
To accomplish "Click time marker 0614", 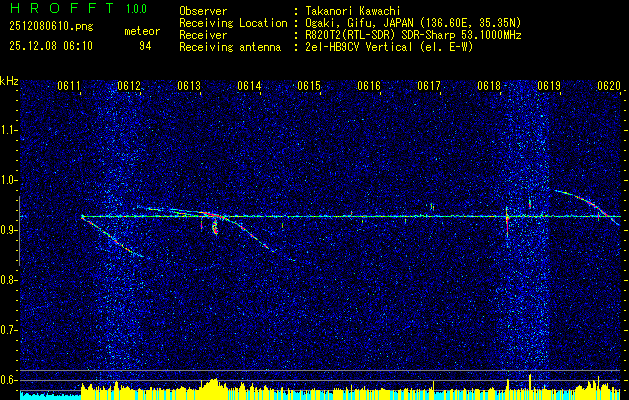I will tap(249, 86).
